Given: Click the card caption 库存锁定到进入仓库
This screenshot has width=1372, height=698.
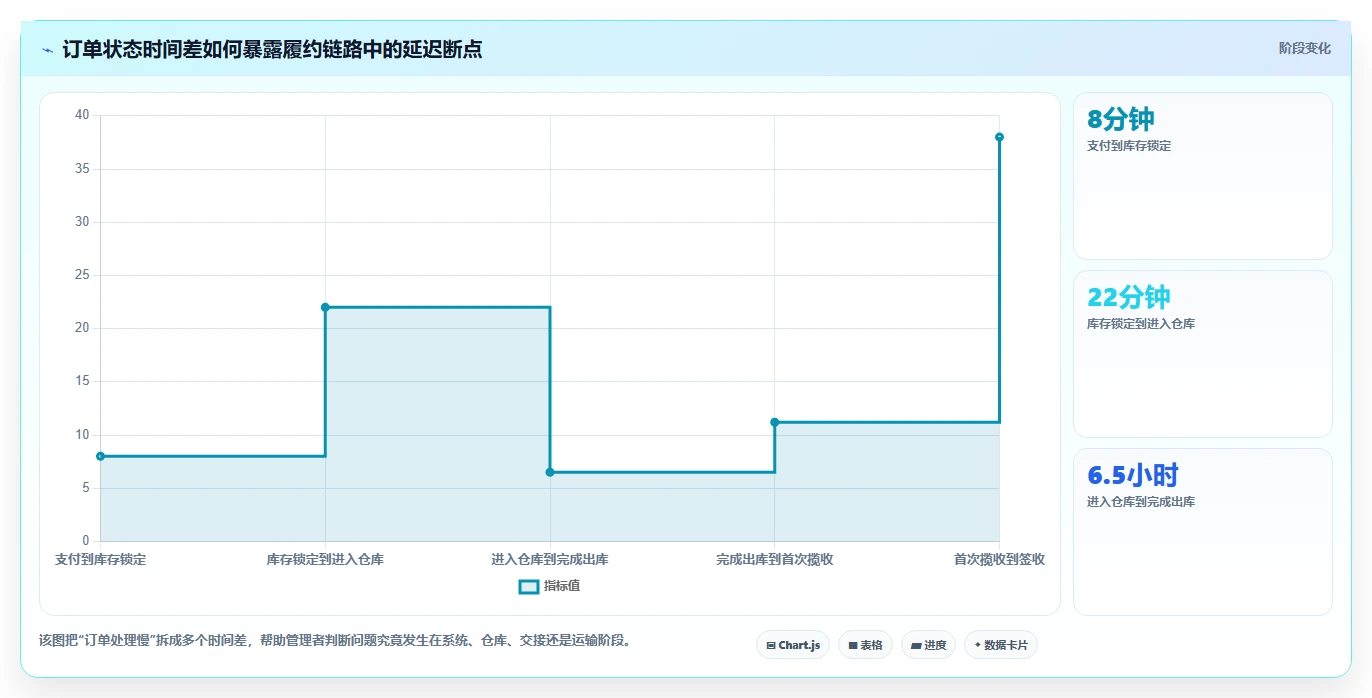Looking at the screenshot, I should coord(1141,324).
